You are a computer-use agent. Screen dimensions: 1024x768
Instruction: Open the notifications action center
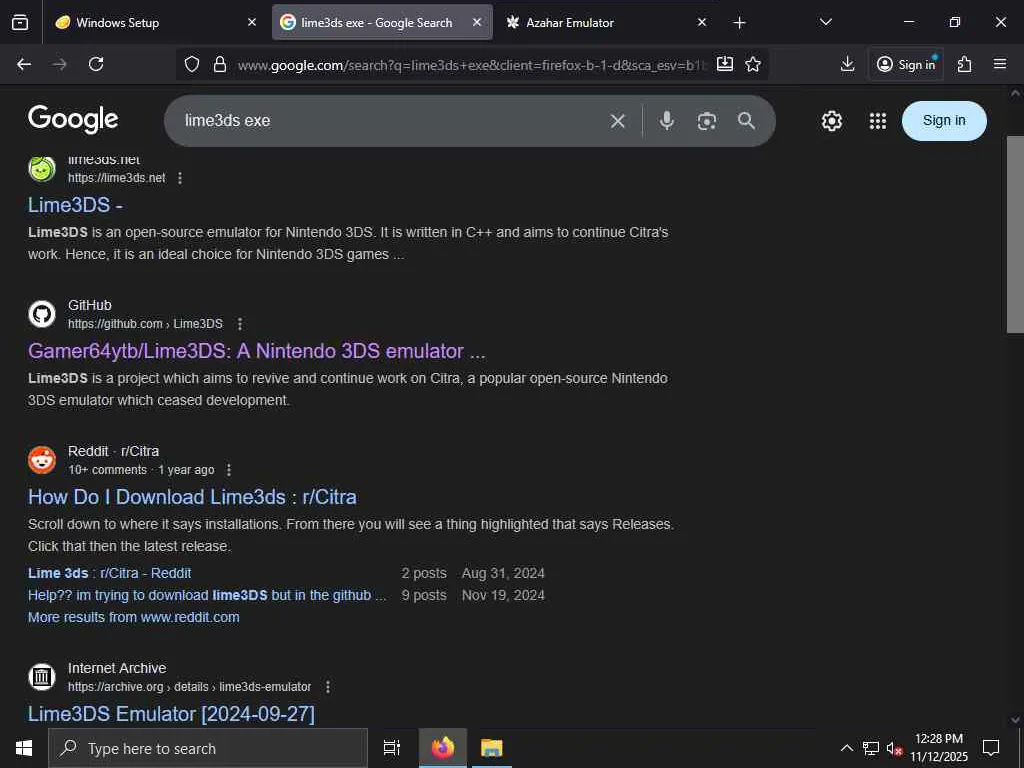(x=991, y=748)
